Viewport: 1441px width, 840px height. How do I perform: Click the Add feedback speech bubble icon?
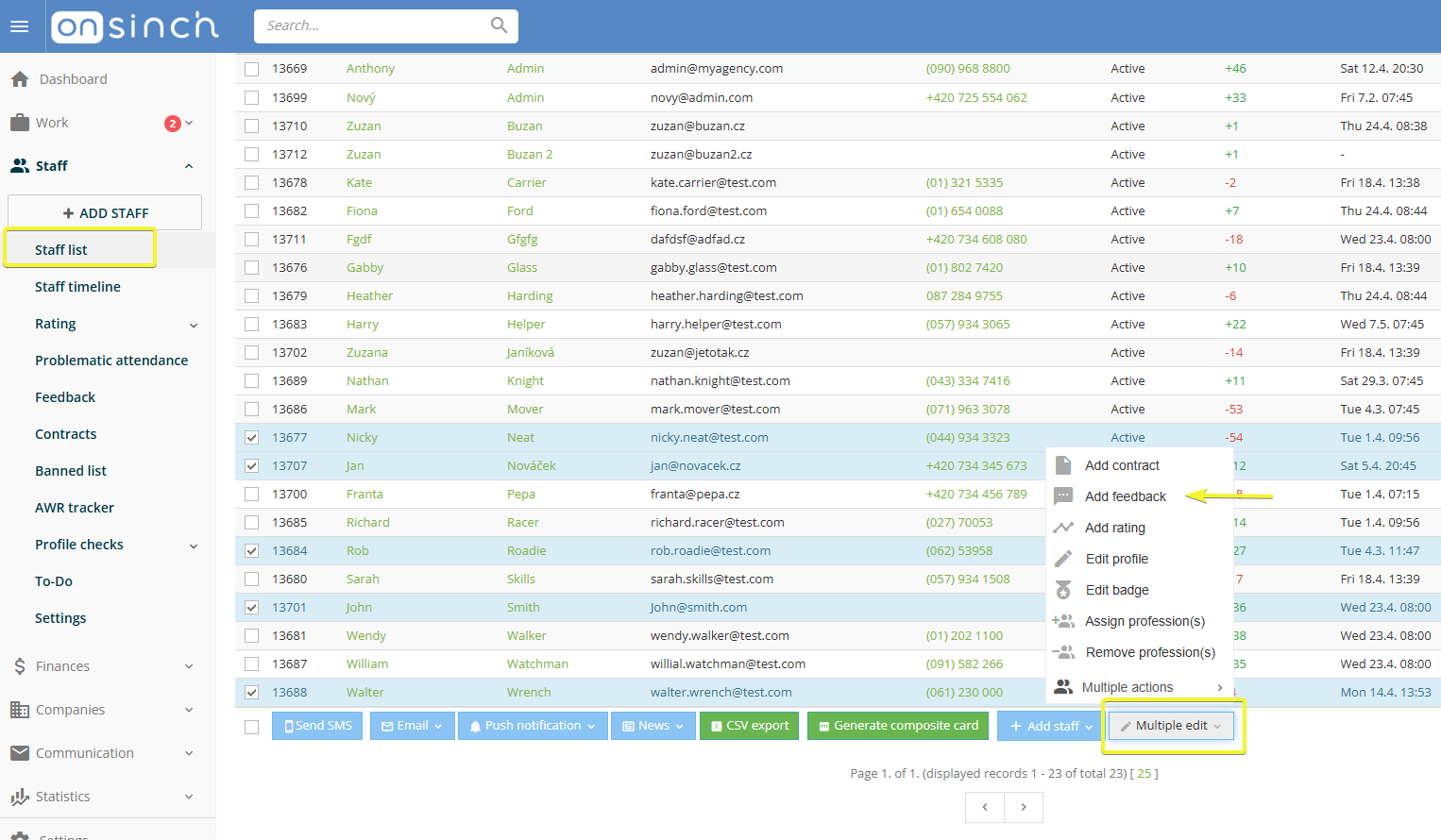click(x=1063, y=496)
